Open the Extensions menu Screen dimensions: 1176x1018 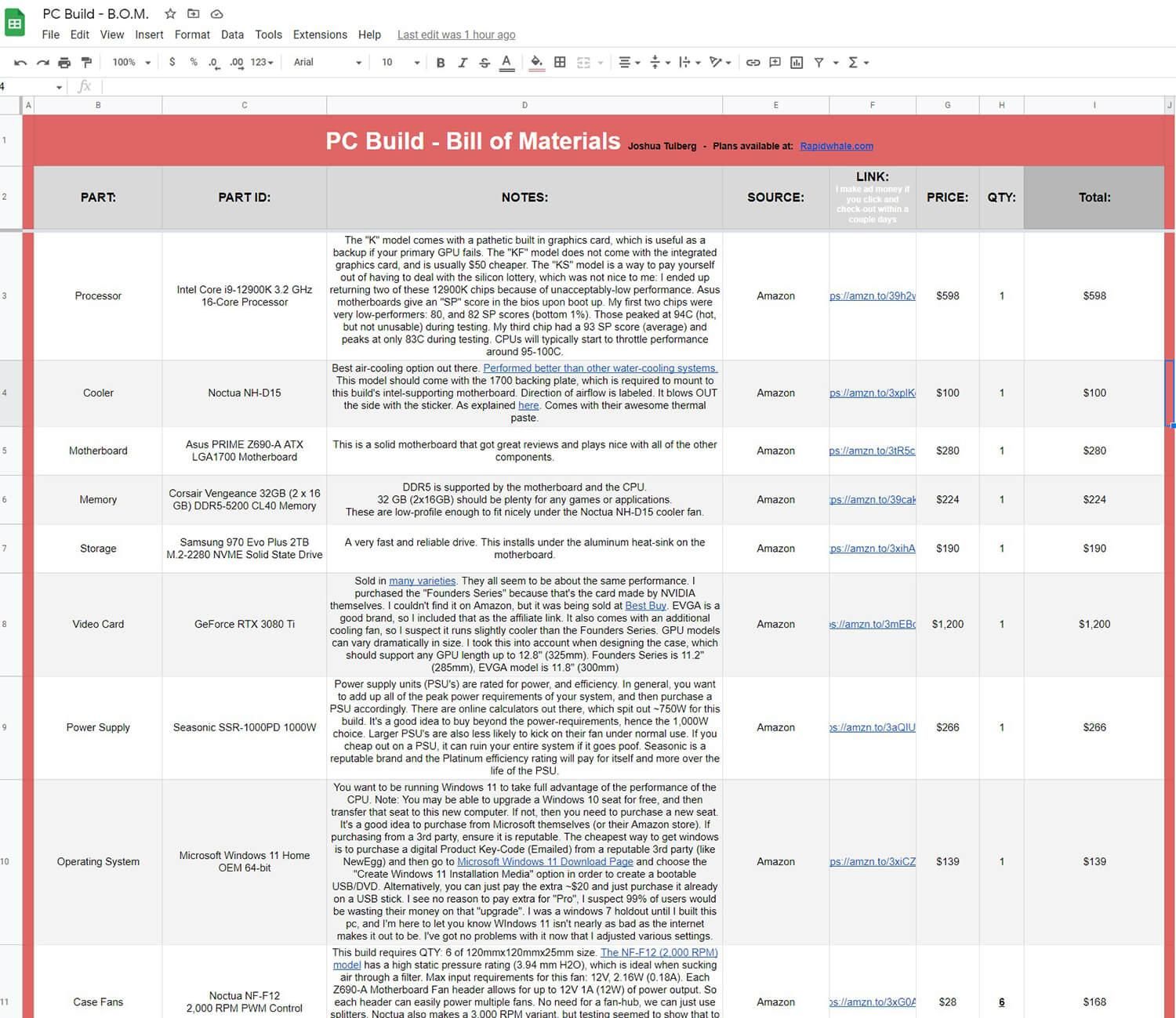click(320, 34)
